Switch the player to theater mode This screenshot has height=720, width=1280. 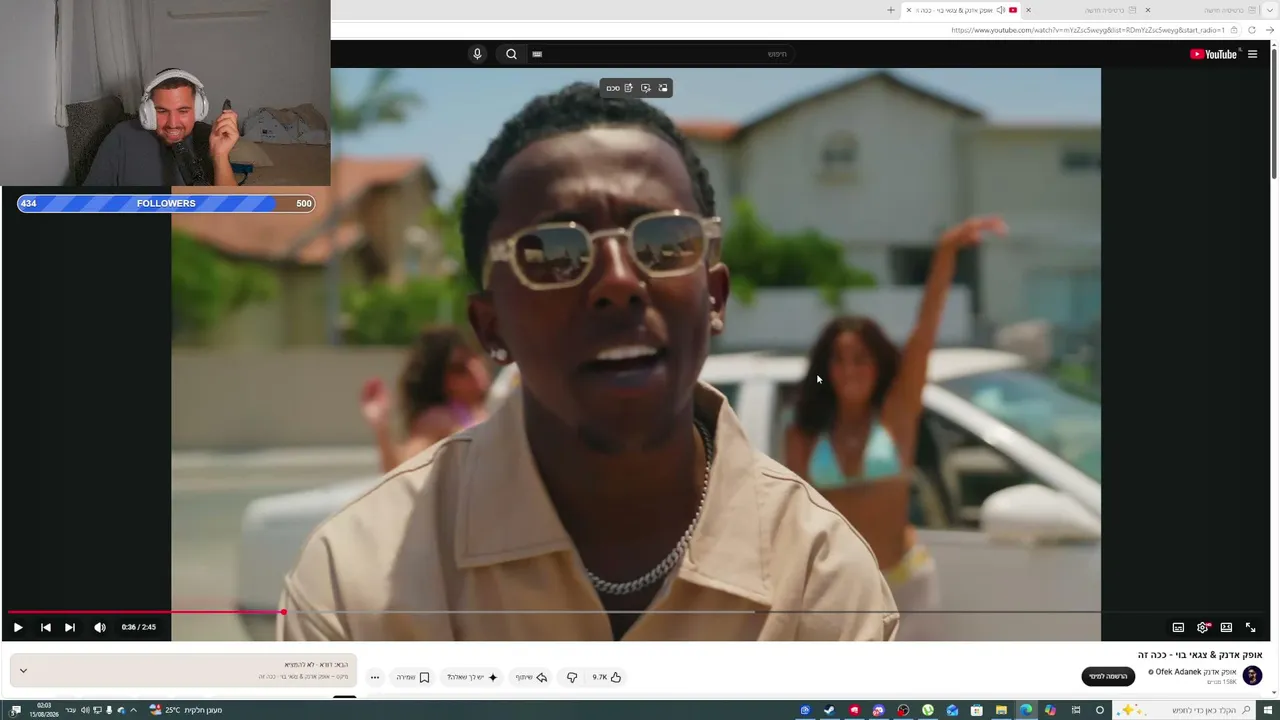coord(1226,627)
